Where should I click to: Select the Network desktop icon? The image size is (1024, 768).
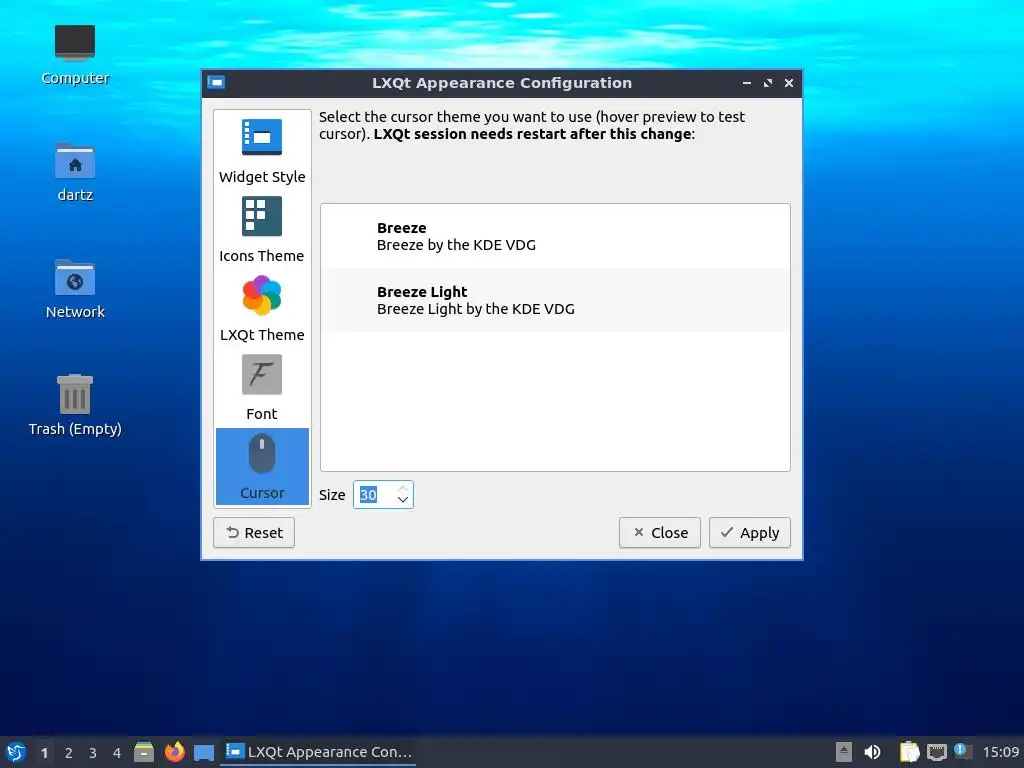coord(75,289)
